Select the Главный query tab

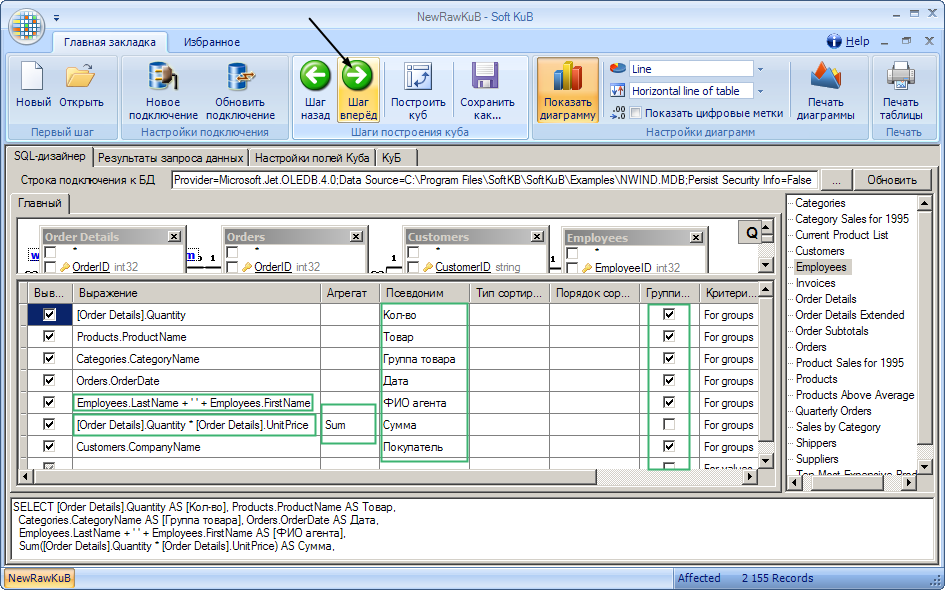tap(40, 203)
